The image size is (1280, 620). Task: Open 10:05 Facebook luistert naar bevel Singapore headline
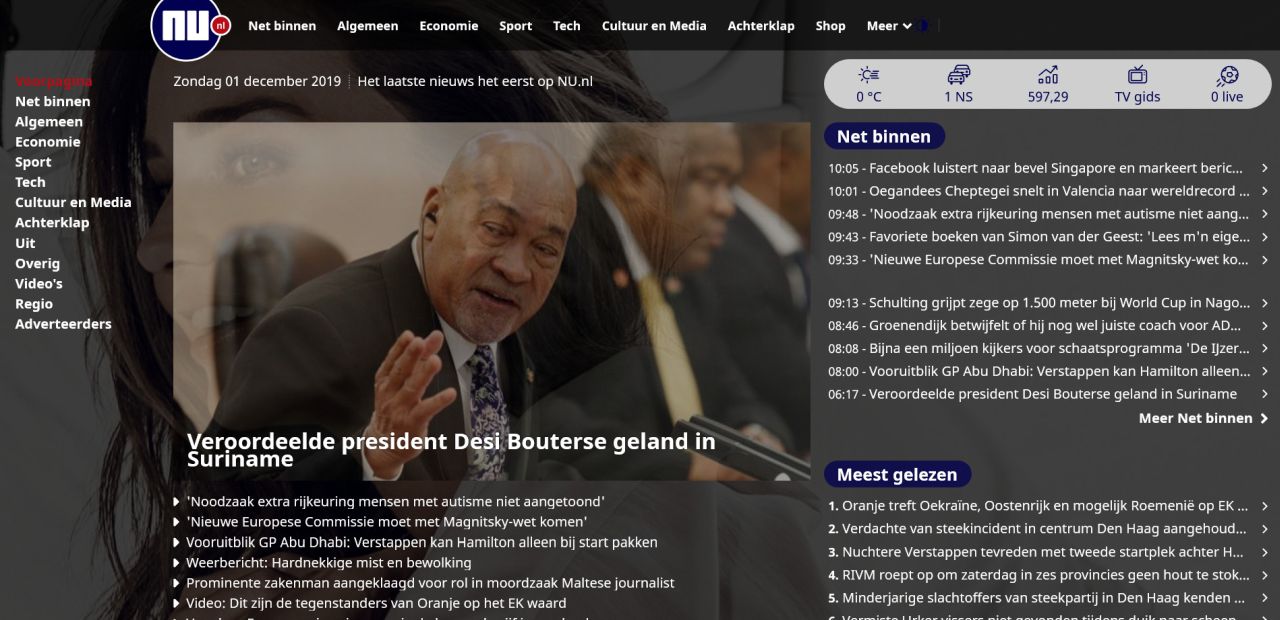[1036, 168]
